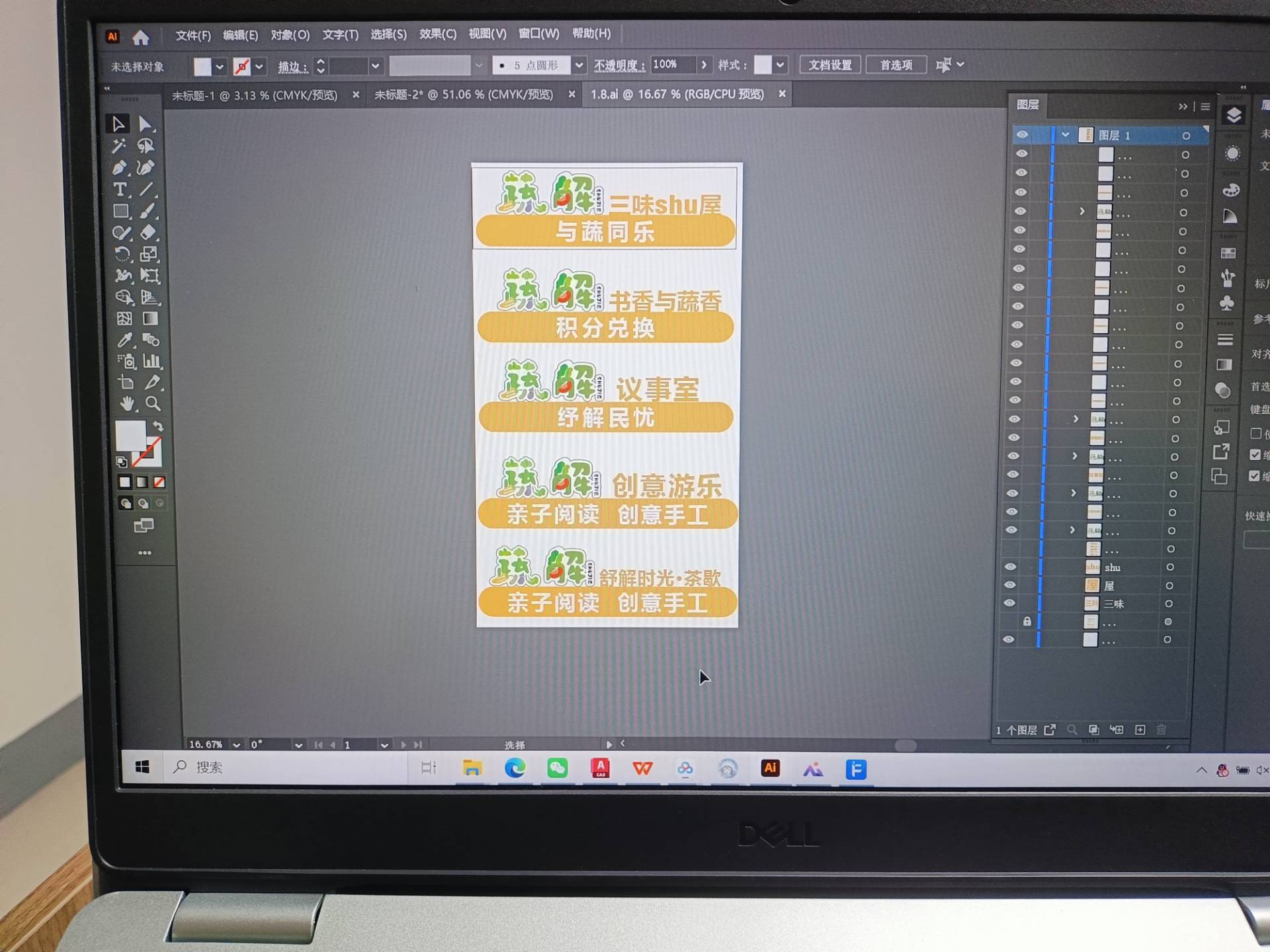Open the opacity 100% dropdown arrow

704,65
